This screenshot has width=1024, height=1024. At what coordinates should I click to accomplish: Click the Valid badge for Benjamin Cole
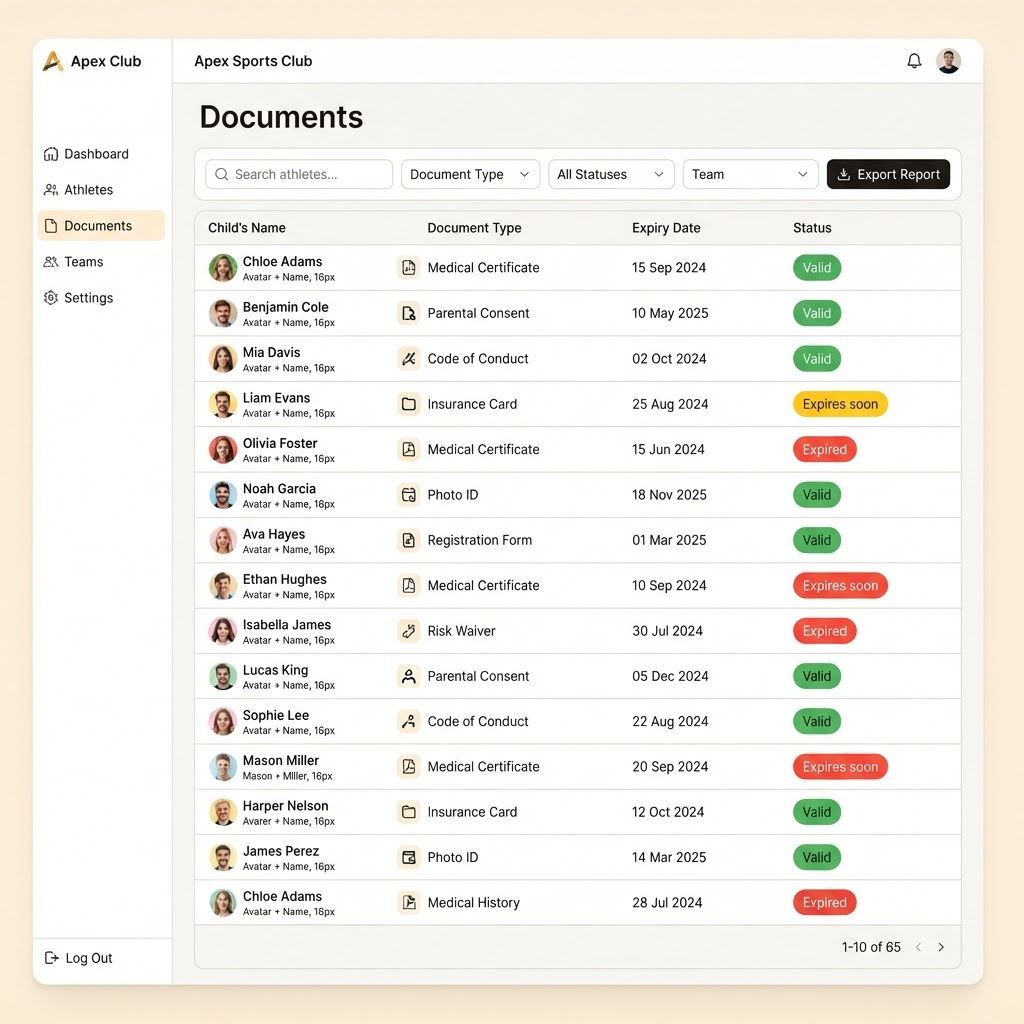[817, 313]
